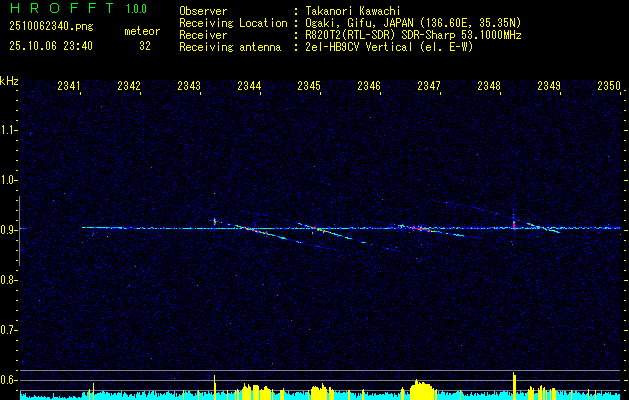Select the observer name Takanori Kawachi
629x400 pixels.
[353, 11]
